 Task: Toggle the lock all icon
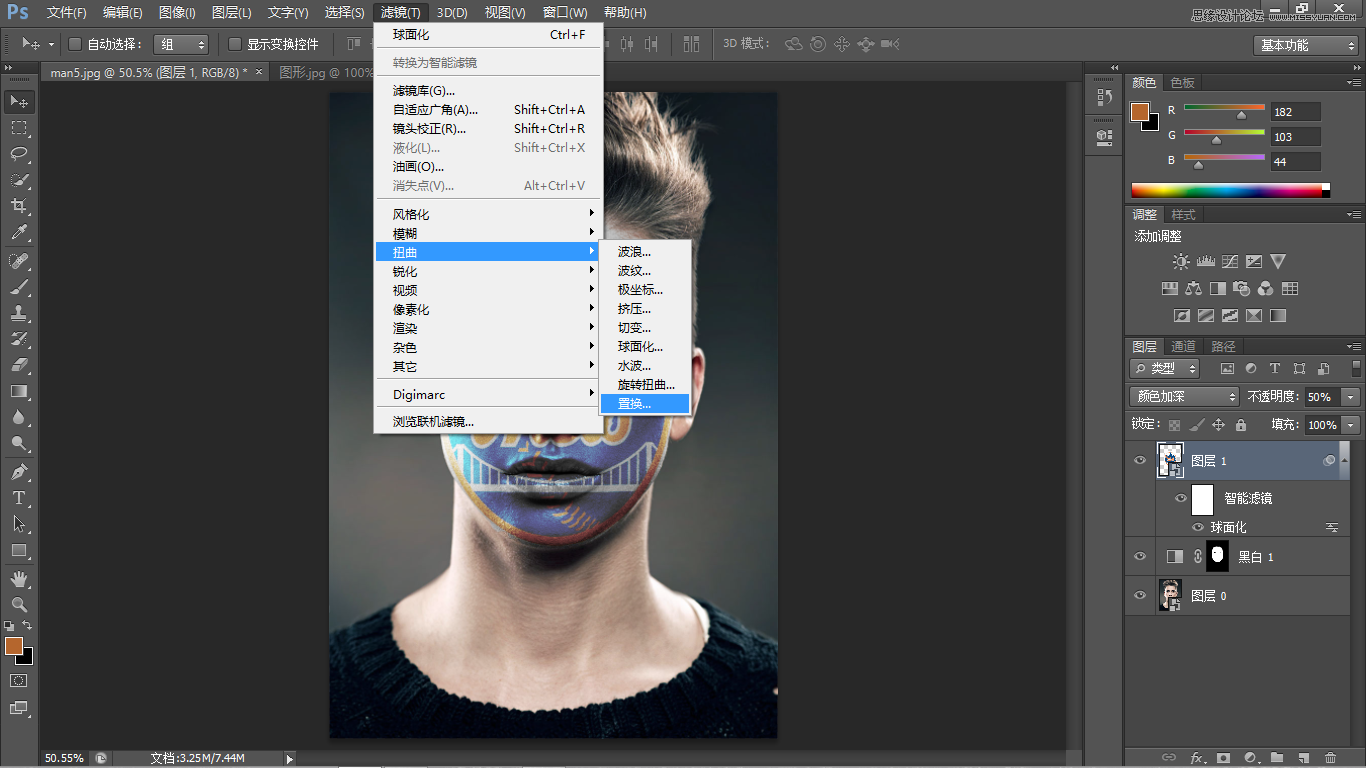pyautogui.click(x=1241, y=425)
